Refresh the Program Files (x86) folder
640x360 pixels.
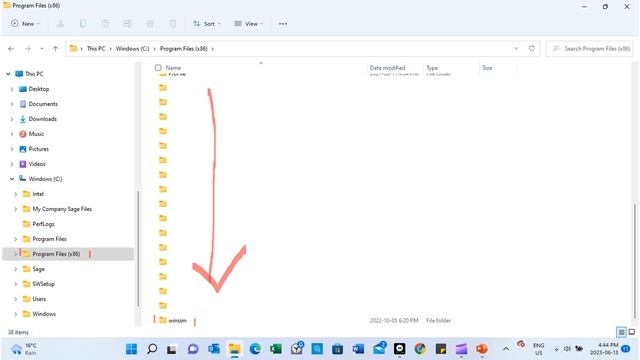[531, 48]
